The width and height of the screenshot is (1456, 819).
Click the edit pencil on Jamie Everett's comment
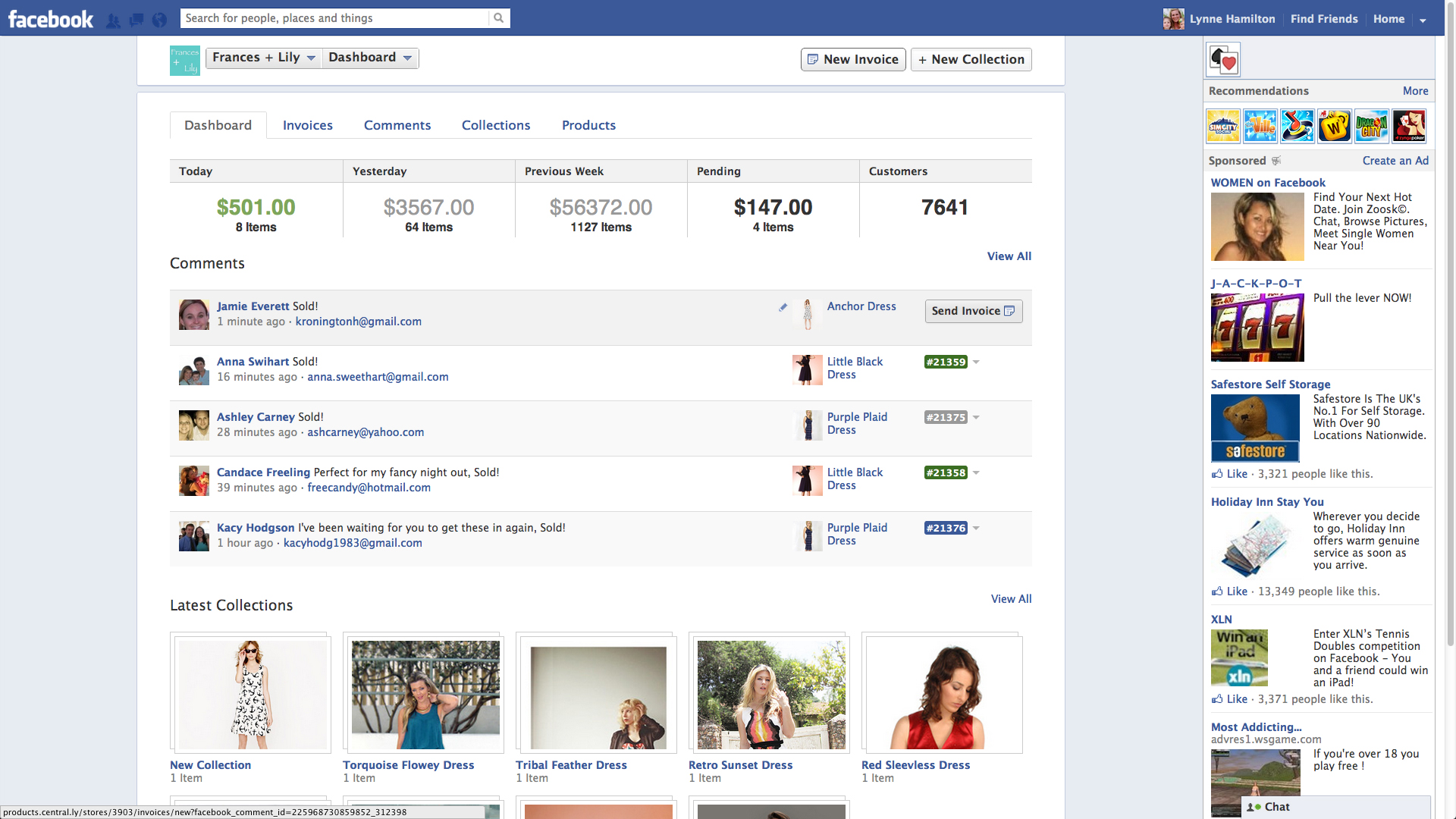pyautogui.click(x=783, y=307)
